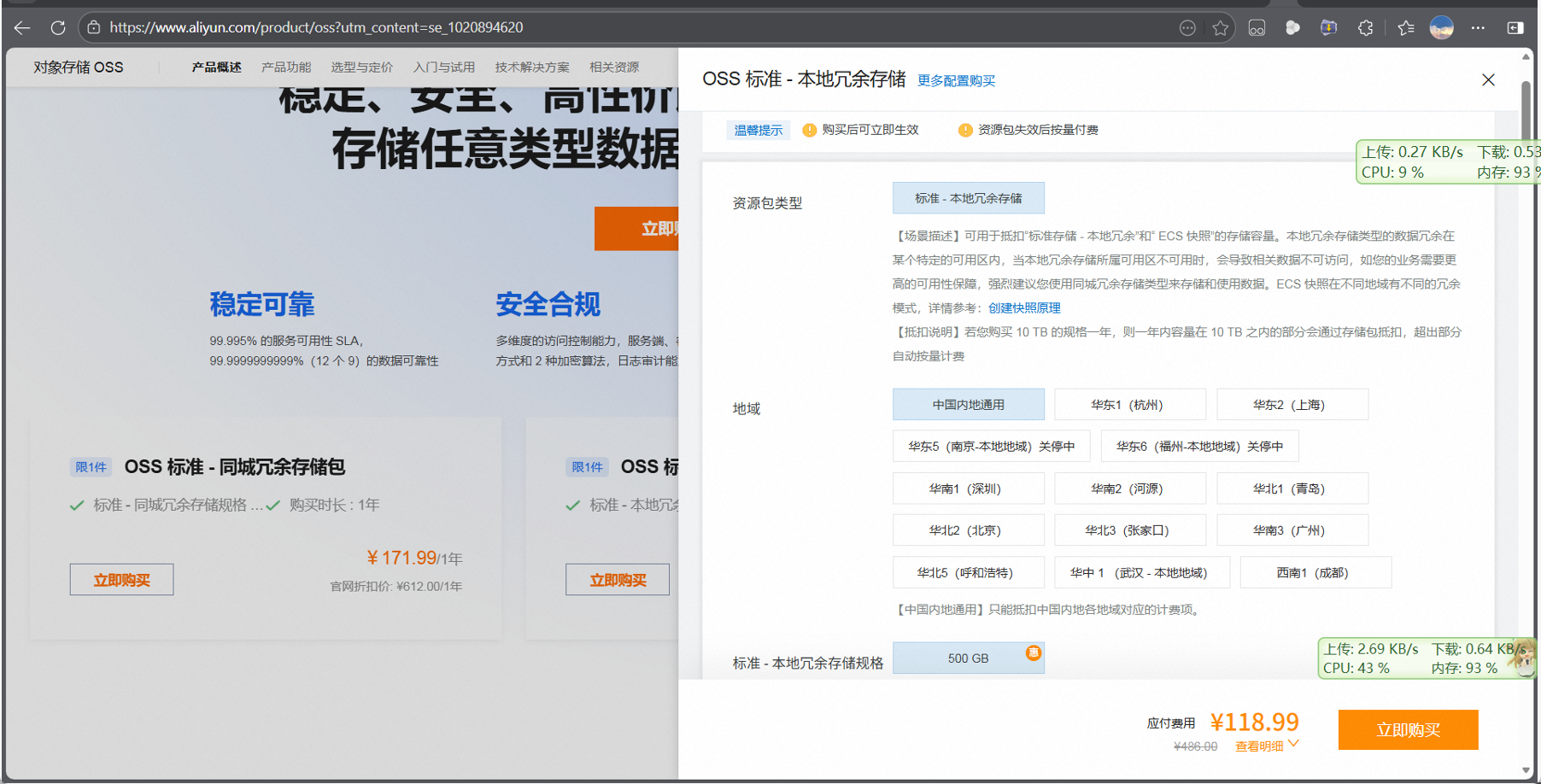This screenshot has height=784, width=1541.
Task: Buy the 同城冗余存储包 with 立即购买
Action: (121, 580)
